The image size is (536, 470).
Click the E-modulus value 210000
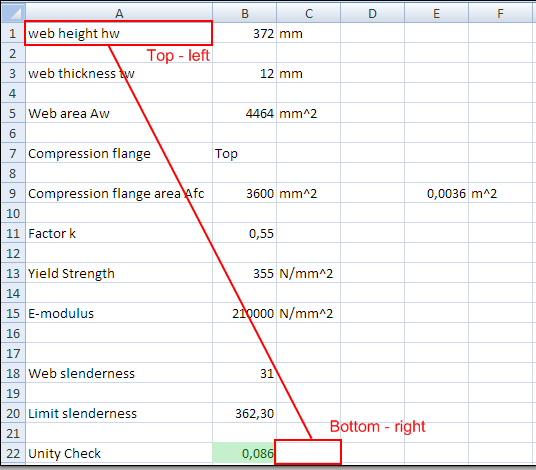tap(244, 313)
